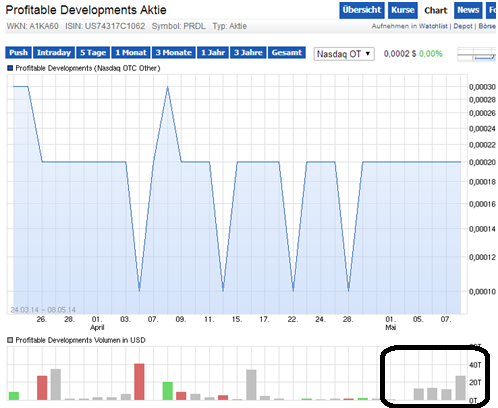Screen dimensions: 498x408
Task: Show the Gesamt full history chart
Action: tap(287, 53)
